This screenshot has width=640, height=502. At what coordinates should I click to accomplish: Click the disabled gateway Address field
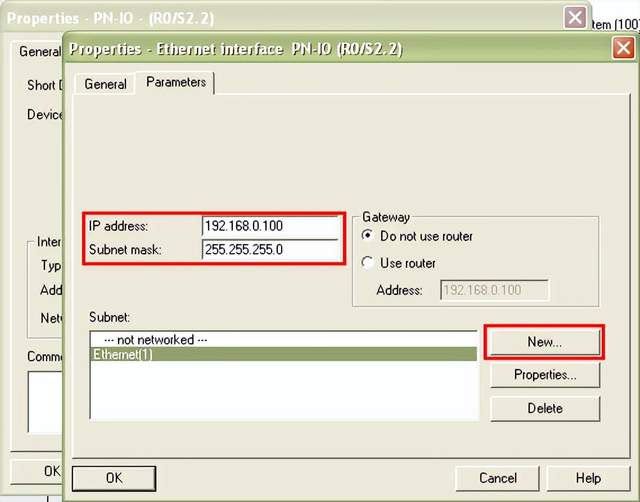494,290
